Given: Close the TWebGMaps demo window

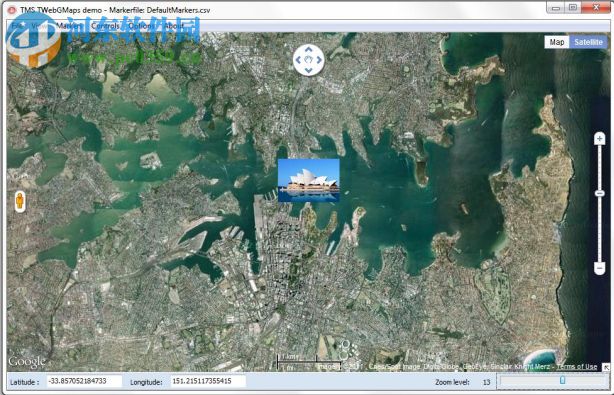Looking at the screenshot, I should [596, 7].
